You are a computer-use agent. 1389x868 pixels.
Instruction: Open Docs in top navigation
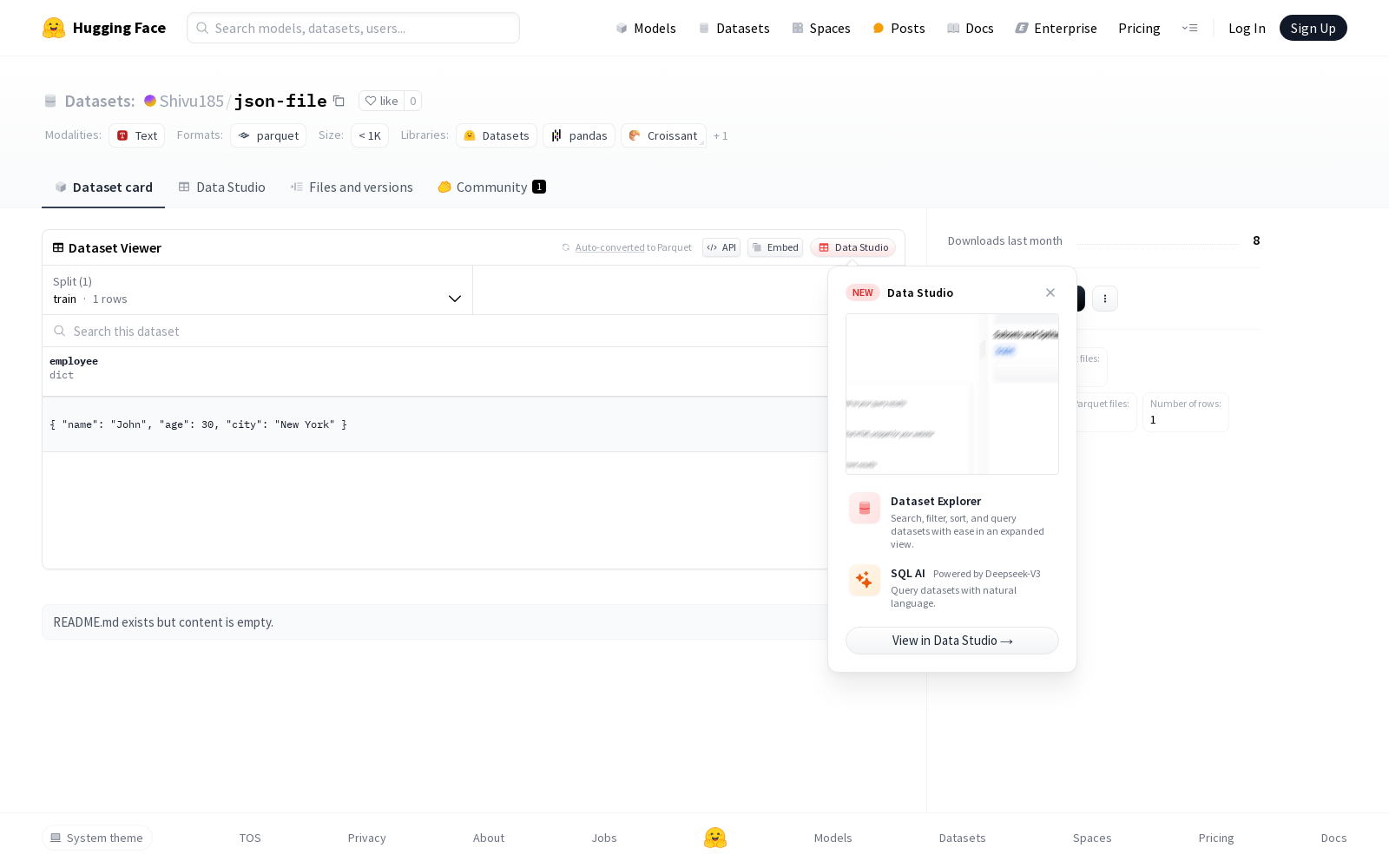(x=970, y=28)
